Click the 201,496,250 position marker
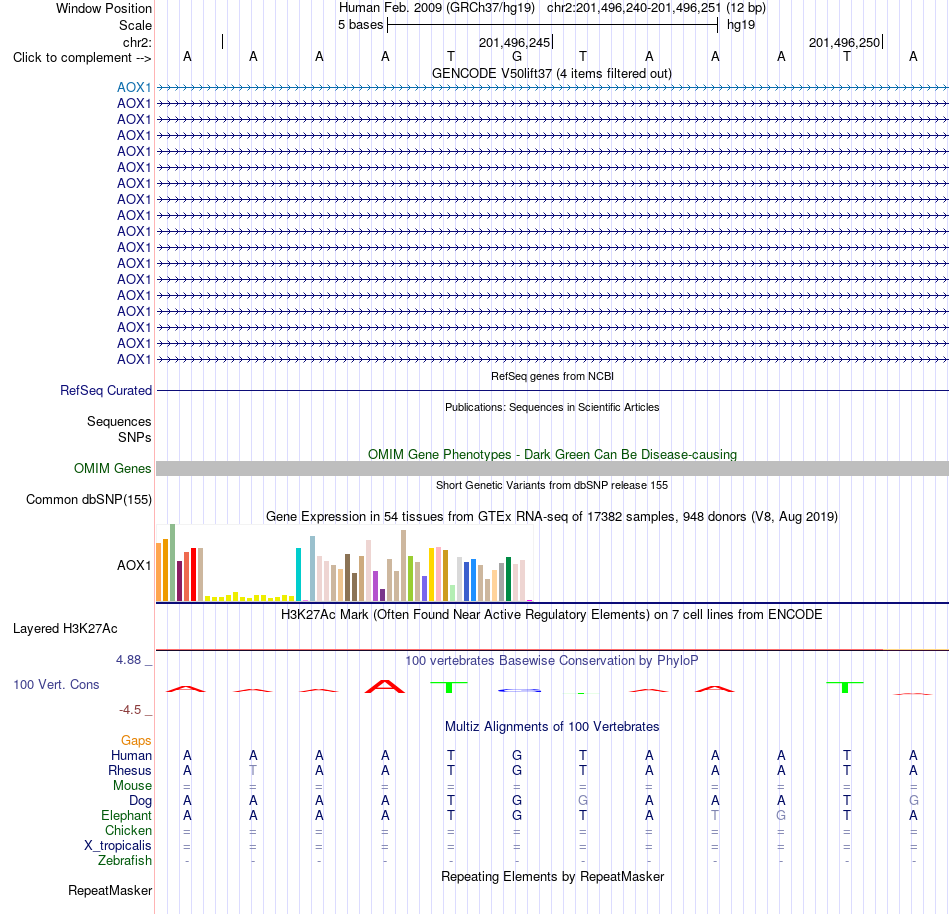The image size is (950, 914). (845, 42)
